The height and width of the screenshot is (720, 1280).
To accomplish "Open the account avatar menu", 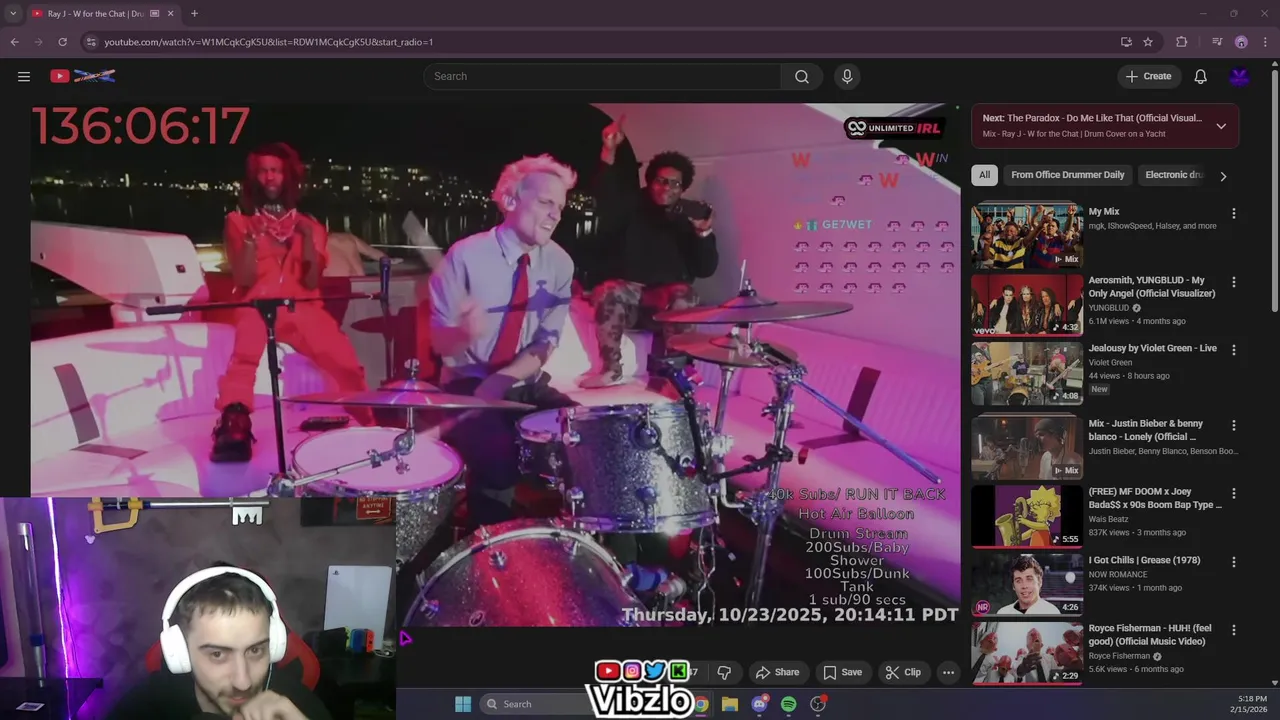I will coord(1240,76).
